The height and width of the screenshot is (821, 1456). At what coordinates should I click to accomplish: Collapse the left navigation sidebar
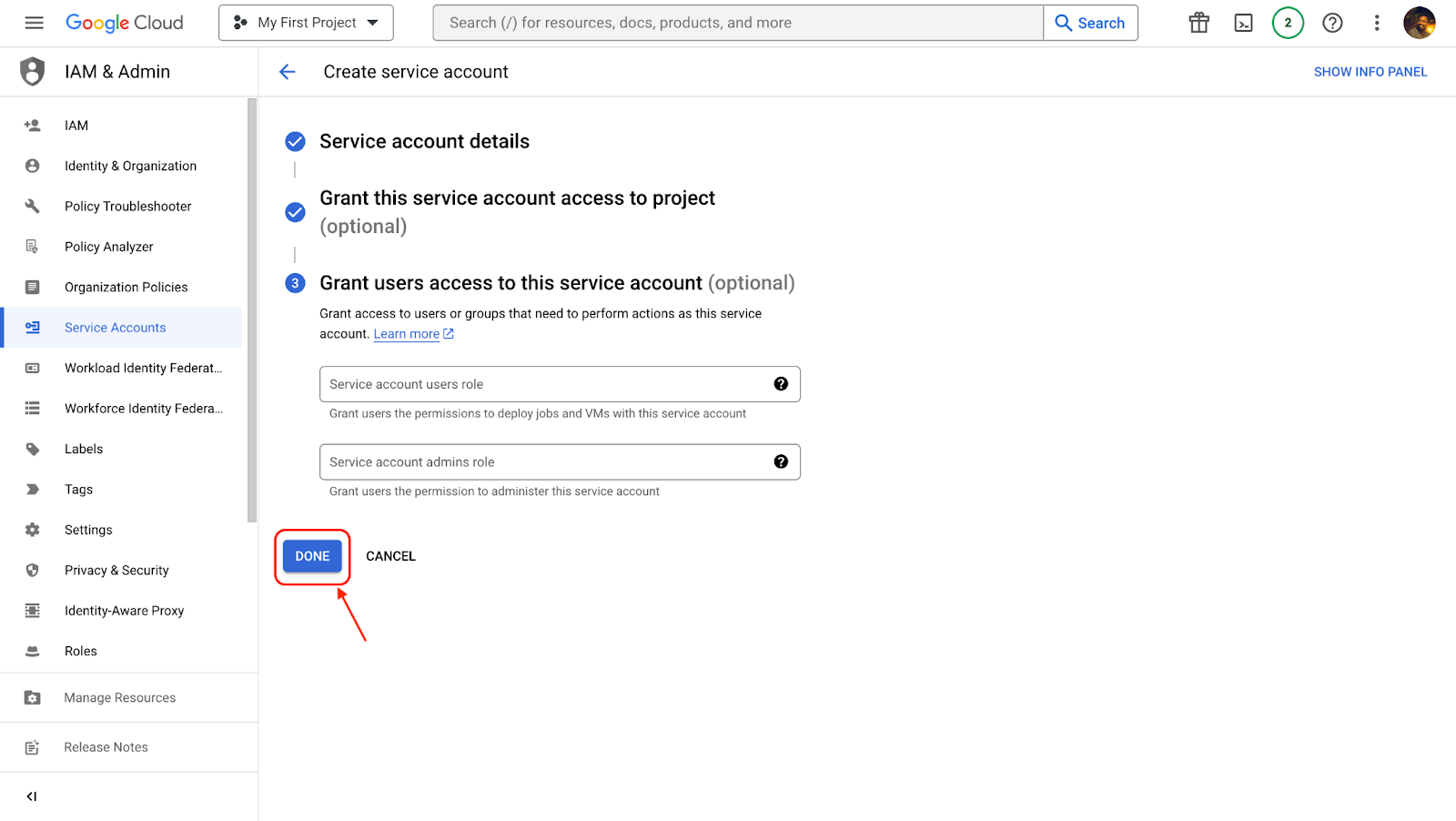pos(32,796)
